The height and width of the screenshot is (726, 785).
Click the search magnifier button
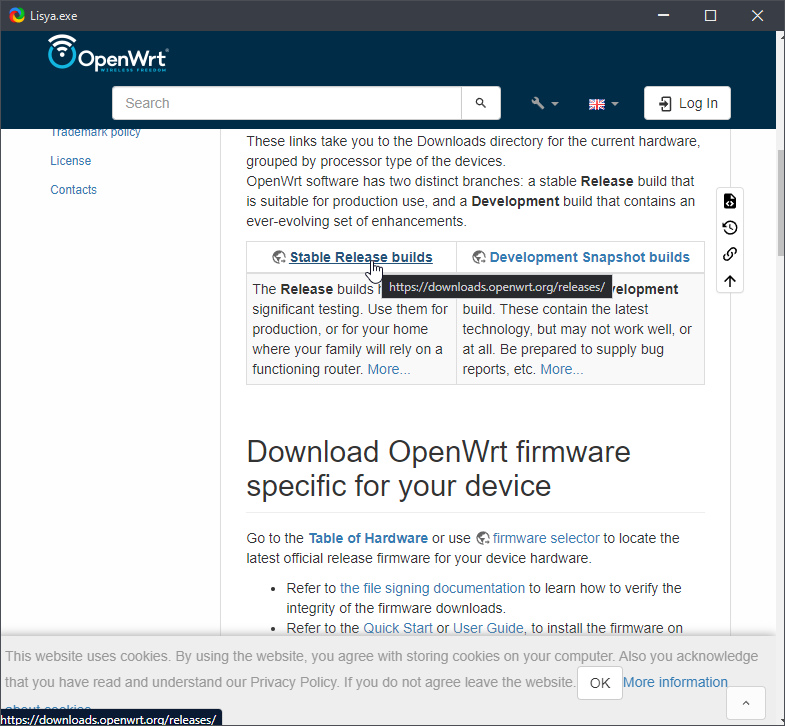click(481, 103)
